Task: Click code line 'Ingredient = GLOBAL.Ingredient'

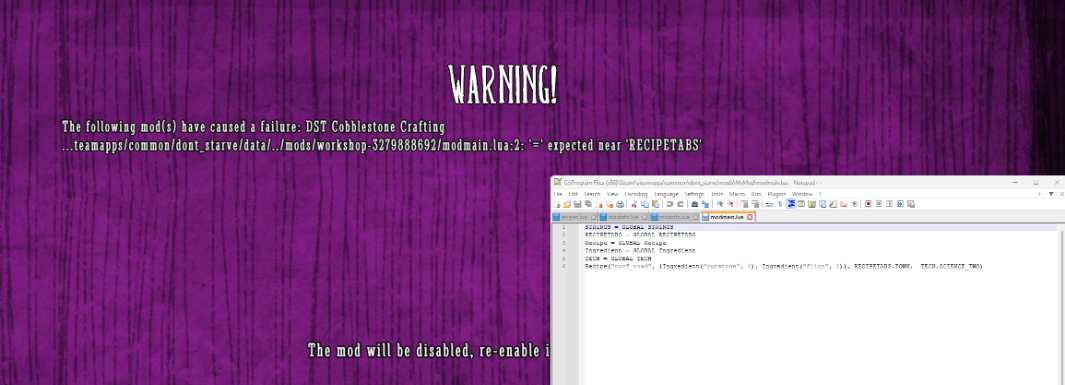Action: pyautogui.click(x=640, y=251)
